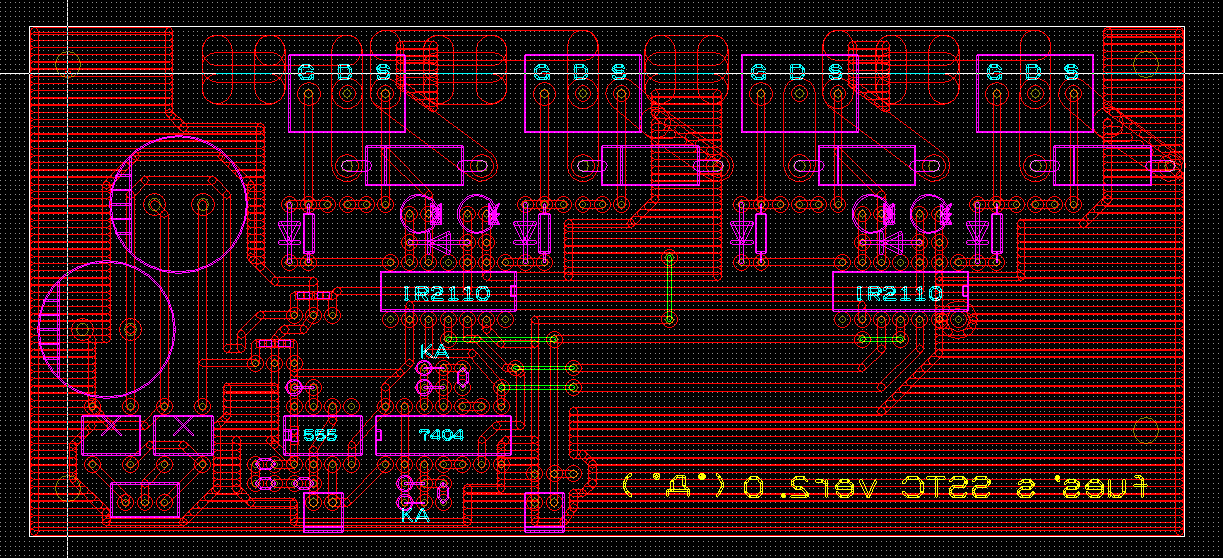This screenshot has width=1223, height=558.
Task: Choose the D label of the rightmost MOSFET
Action: pyautogui.click(x=1033, y=72)
